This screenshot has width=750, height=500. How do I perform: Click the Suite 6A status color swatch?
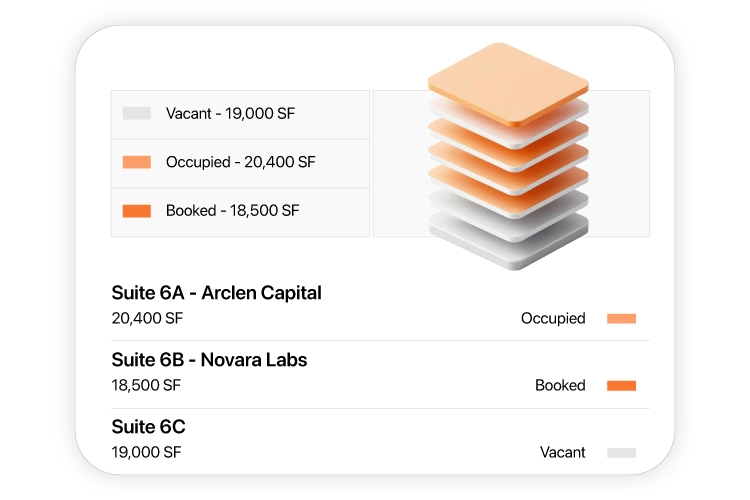pos(621,319)
